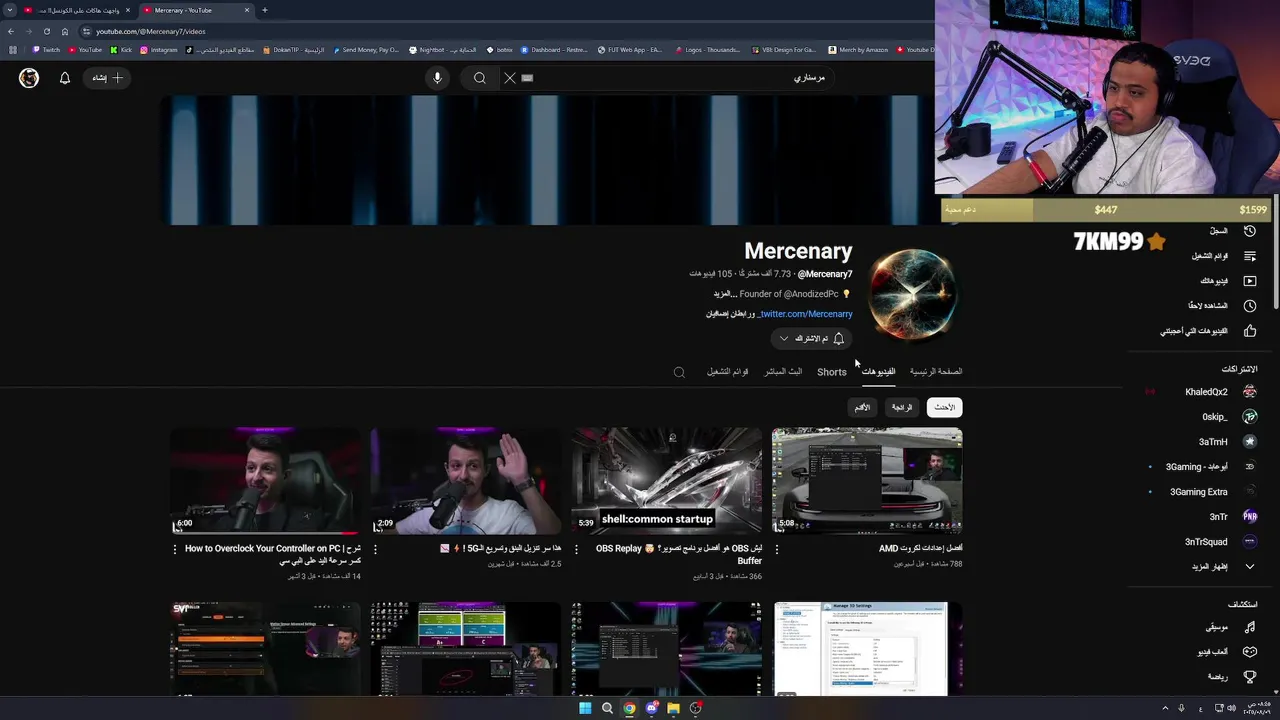Switch to channel Playlists tab
The image size is (1280, 720).
pos(728,372)
